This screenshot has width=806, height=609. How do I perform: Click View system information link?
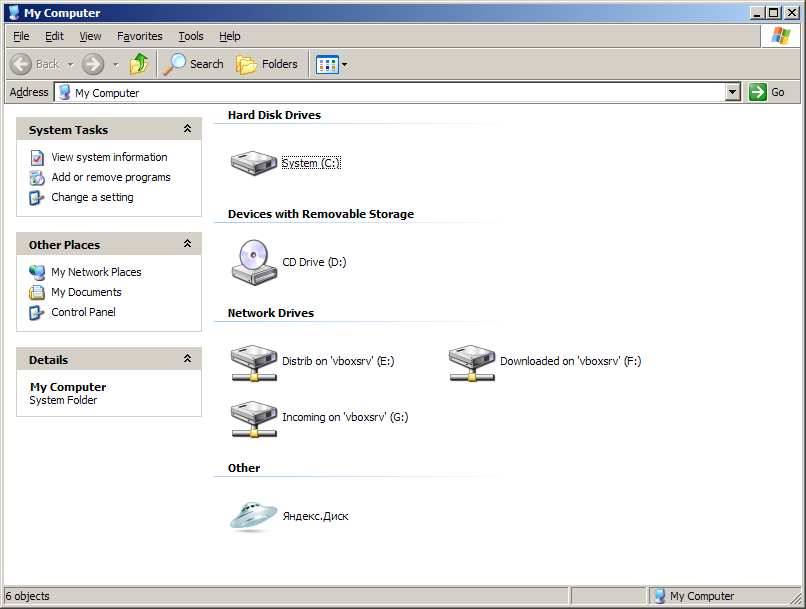point(109,157)
